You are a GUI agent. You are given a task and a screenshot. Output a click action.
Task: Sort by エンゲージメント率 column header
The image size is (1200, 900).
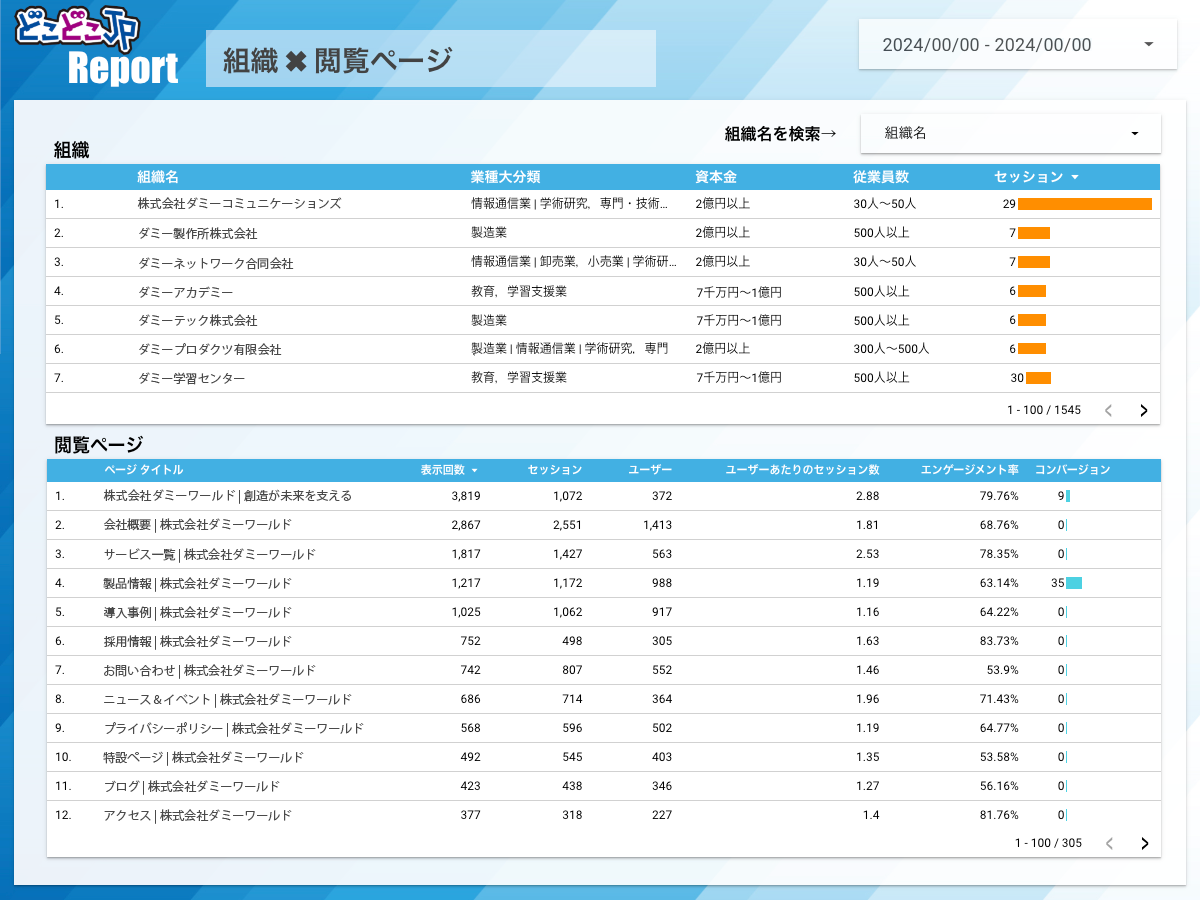[x=969, y=470]
